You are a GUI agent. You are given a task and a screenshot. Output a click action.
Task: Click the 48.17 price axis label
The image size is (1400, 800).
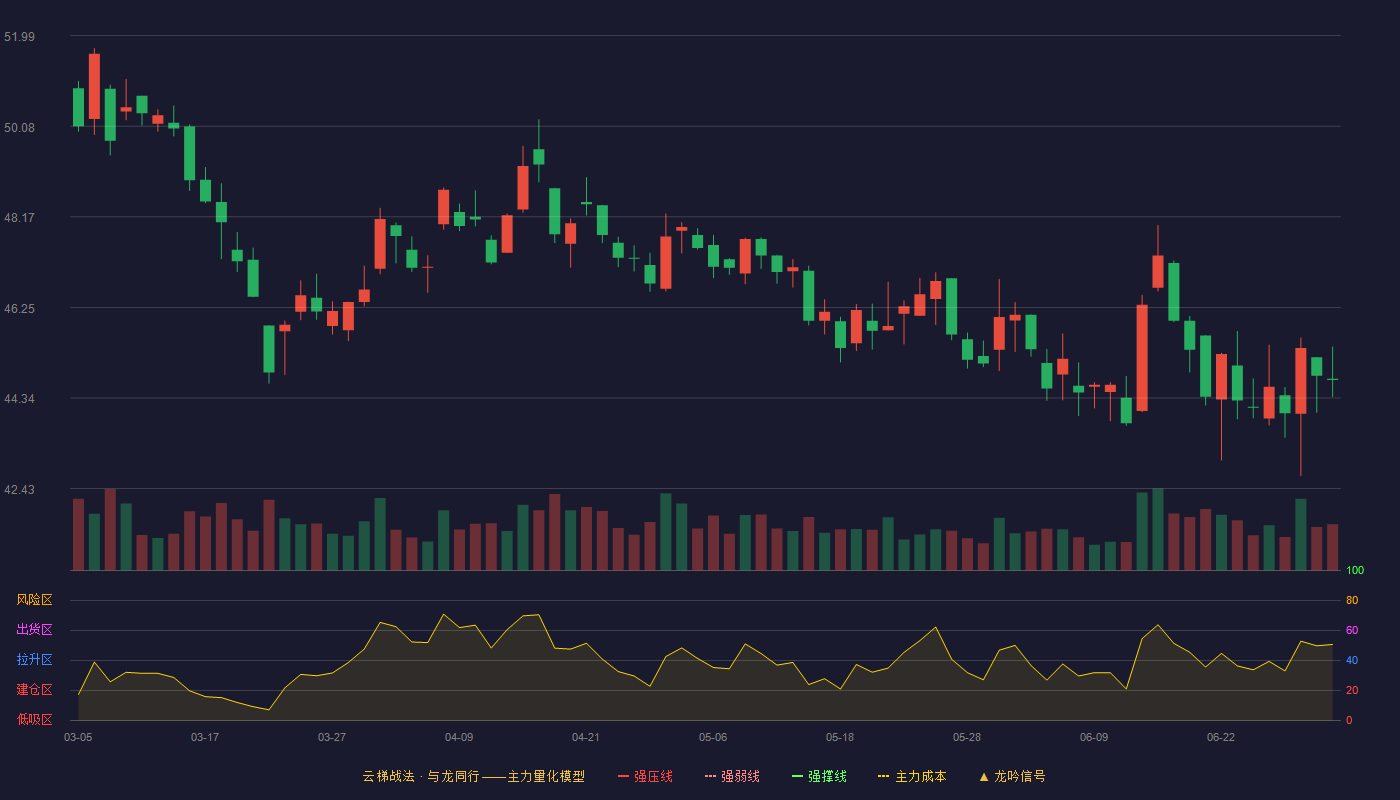tap(19, 218)
